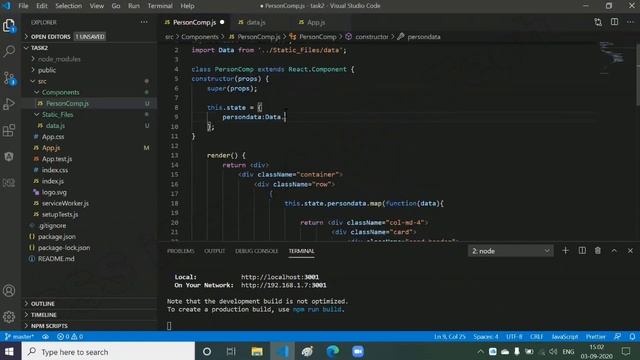Split the editor to the right
The image size is (640, 360).
coord(614,22)
